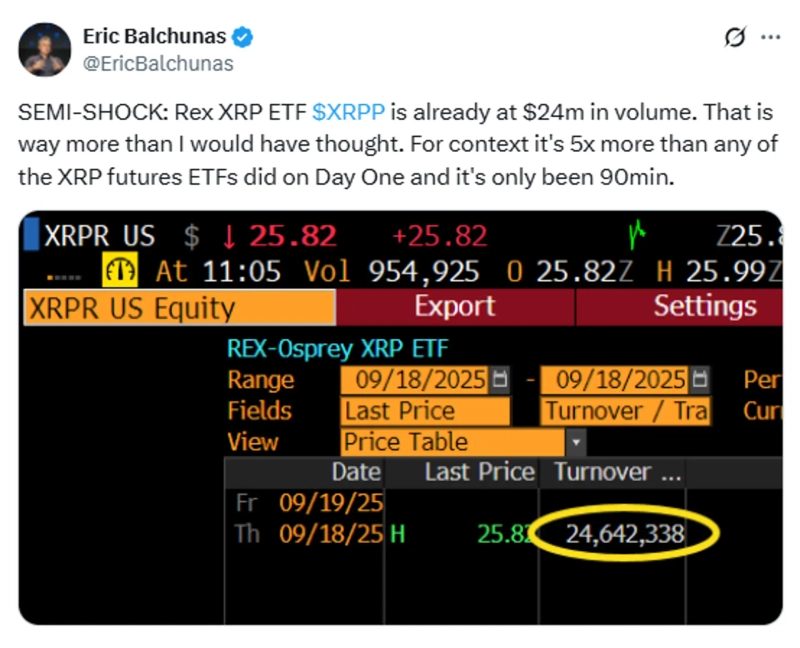800x648 pixels.
Task: Click the Export menu button
Action: (455, 305)
